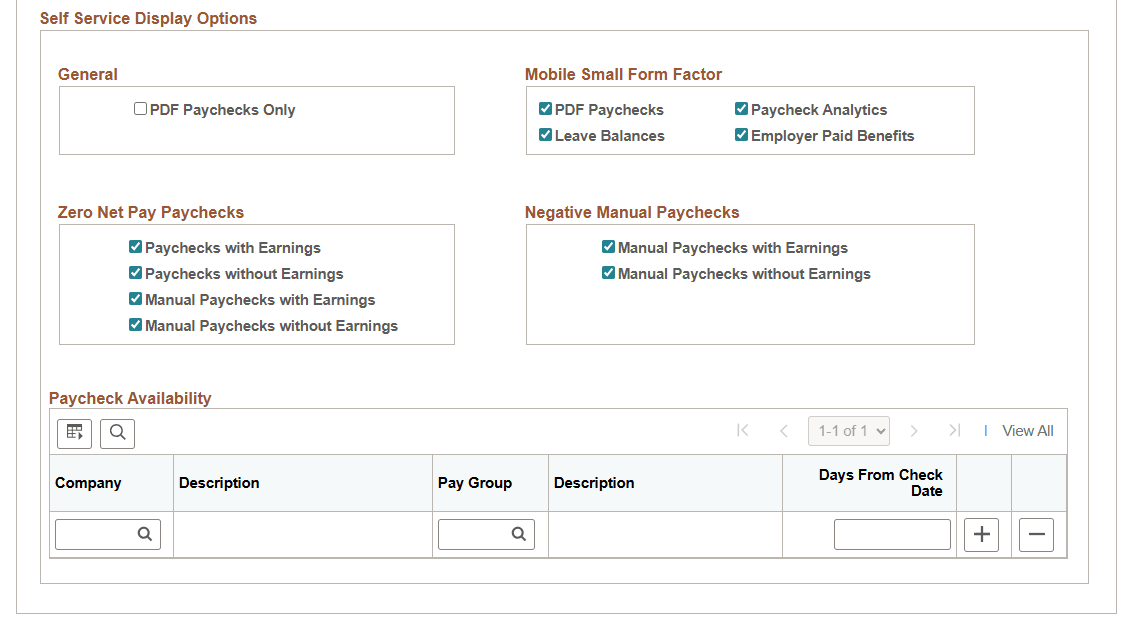
Task: Disable Manual Paychecks without Earnings under Negative Manual
Action: pos(608,273)
